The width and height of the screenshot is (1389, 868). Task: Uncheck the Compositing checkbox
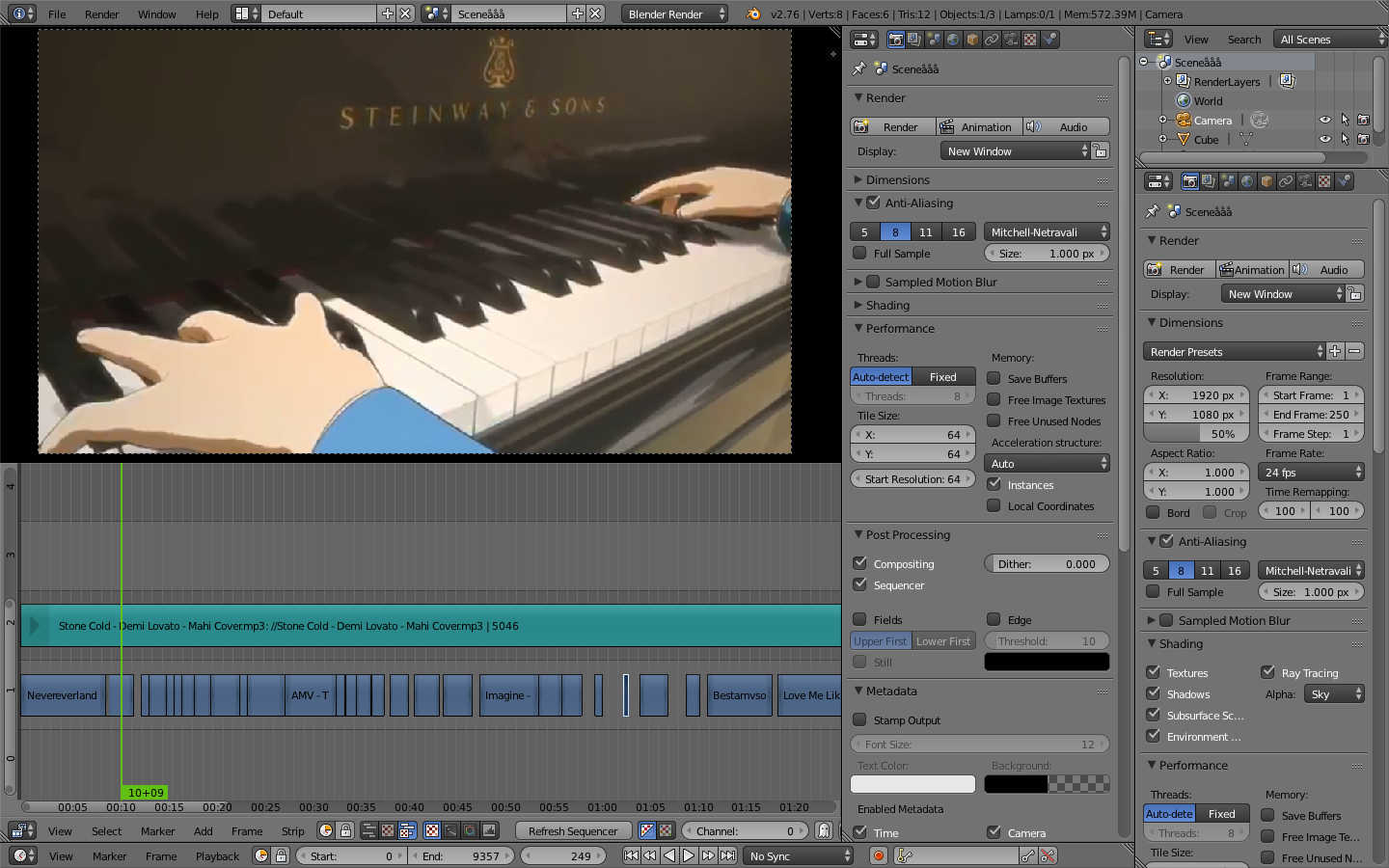[859, 563]
